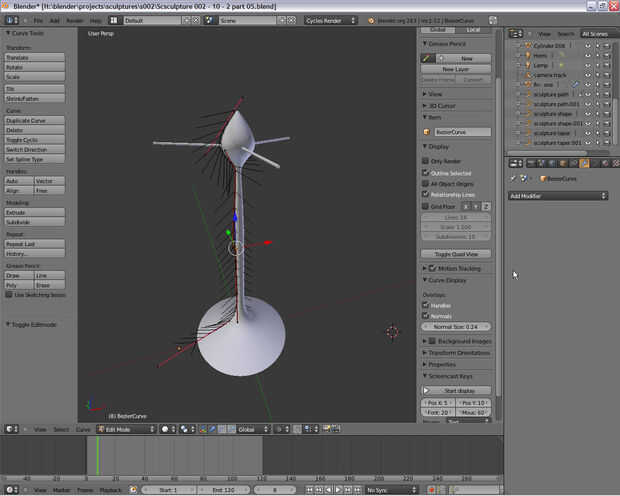Click the Lamp object icon in outliner
This screenshot has width=620, height=496.
click(527, 65)
